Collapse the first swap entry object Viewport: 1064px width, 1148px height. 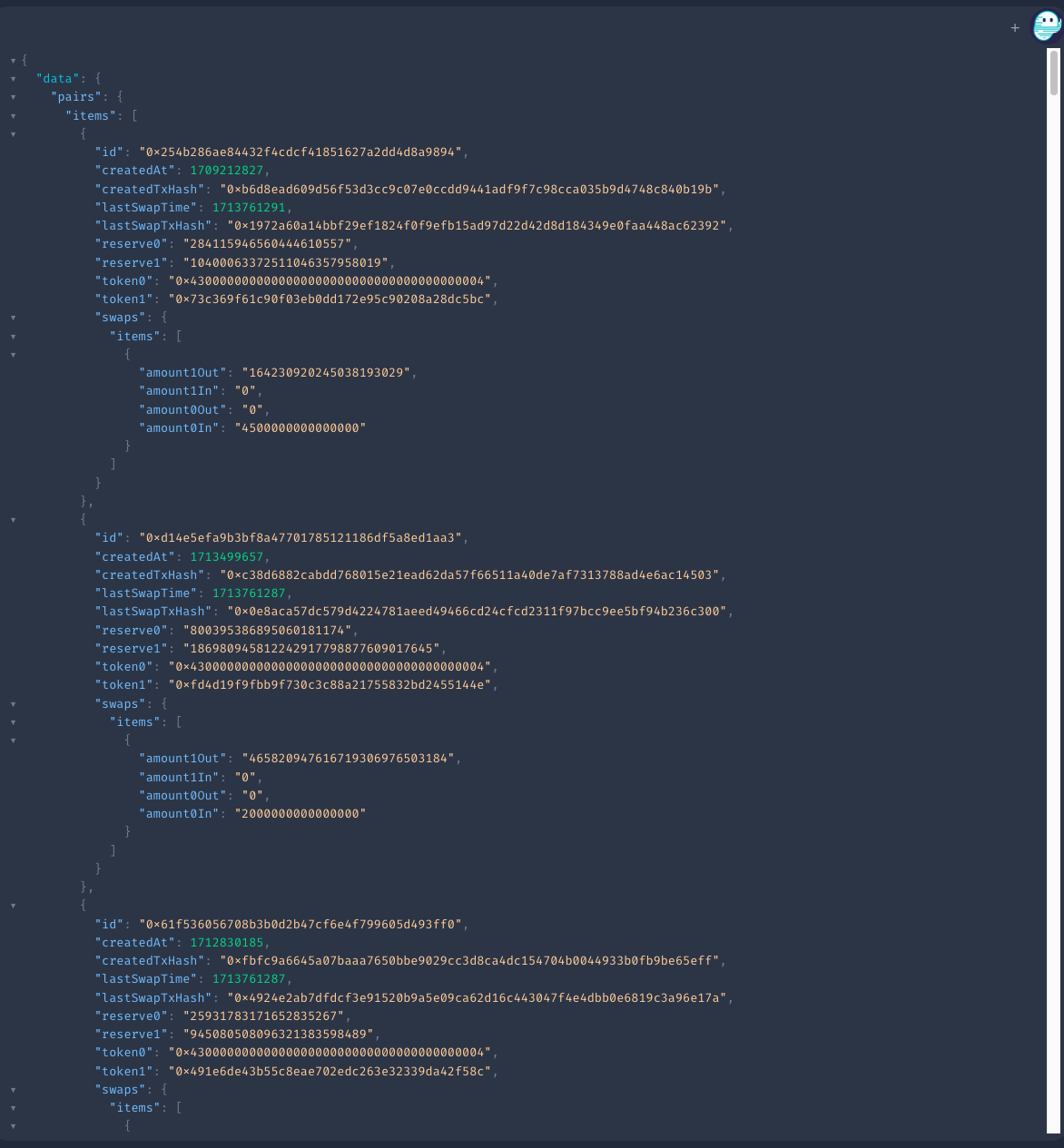pos(13,354)
